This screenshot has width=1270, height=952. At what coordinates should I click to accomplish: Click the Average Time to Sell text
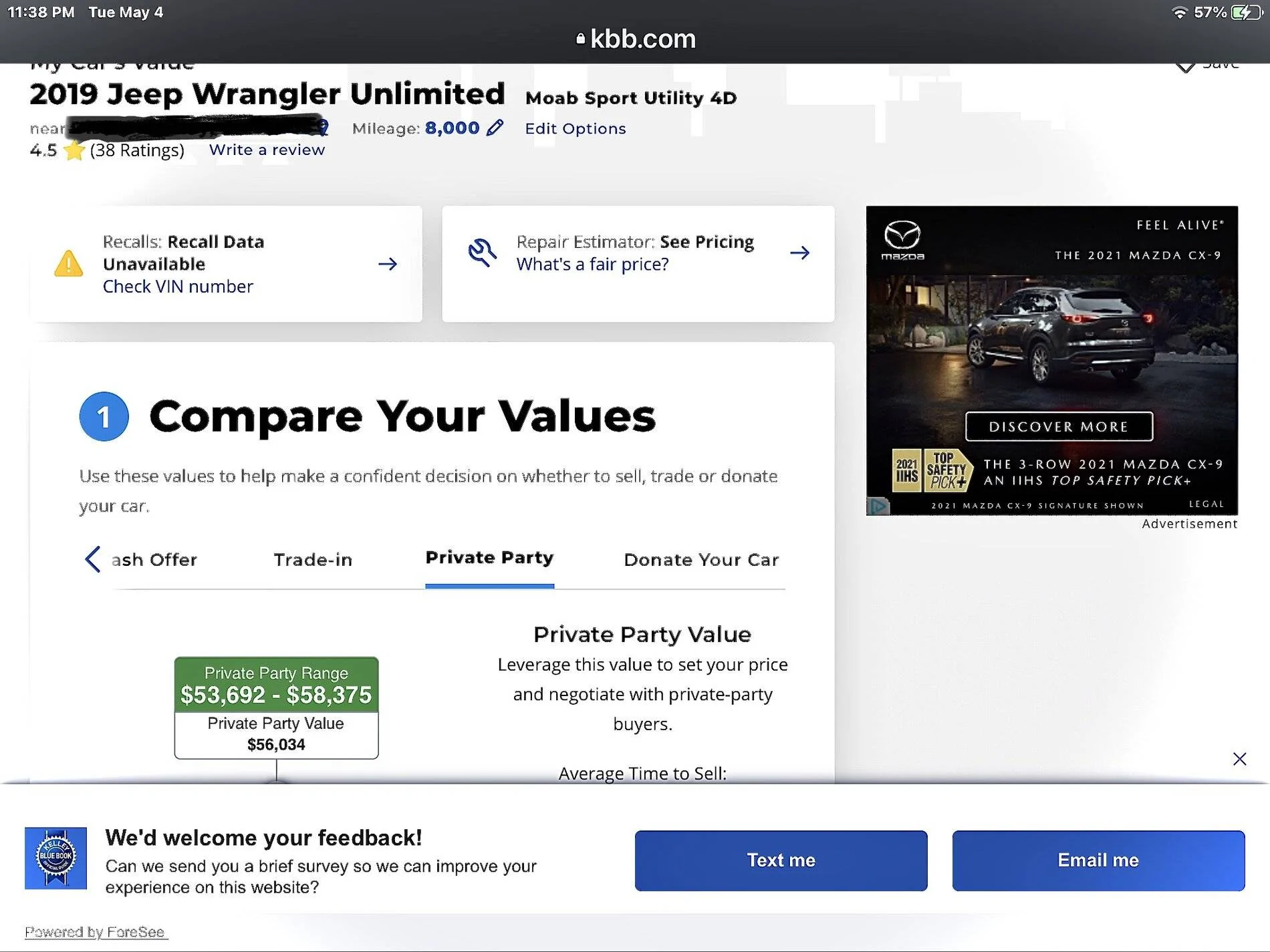[x=642, y=774]
